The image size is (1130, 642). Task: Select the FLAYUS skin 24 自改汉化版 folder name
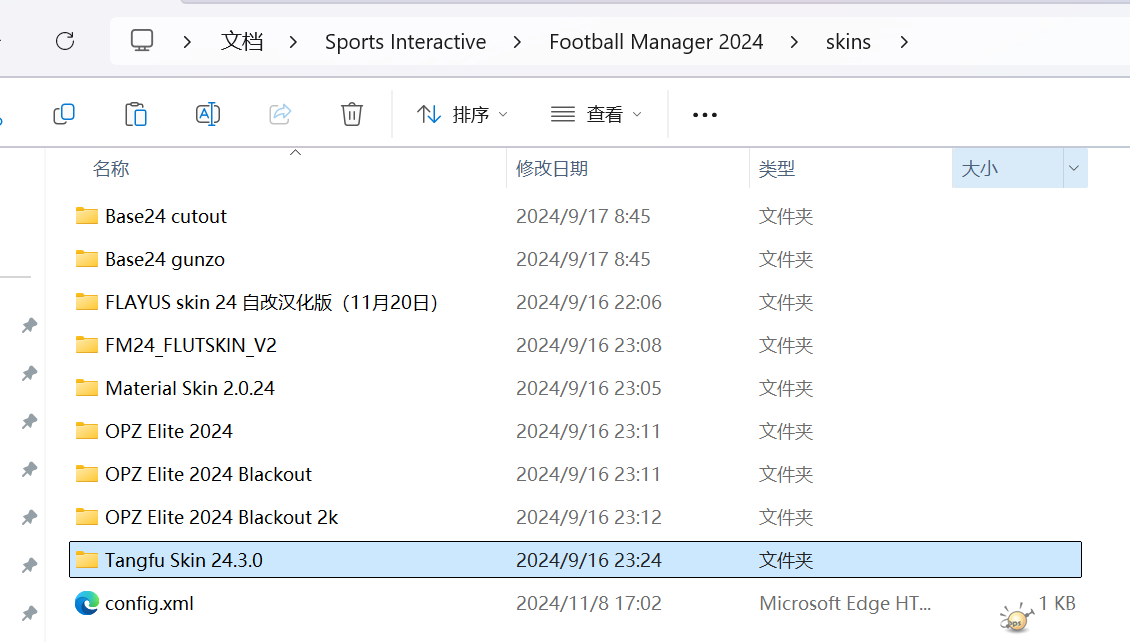[272, 303]
